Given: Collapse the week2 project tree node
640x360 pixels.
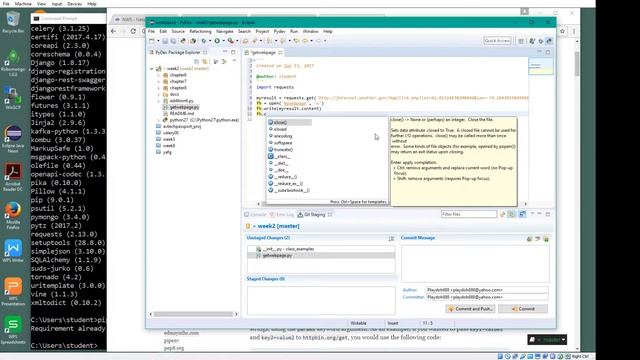Looking at the screenshot, I should 152,69.
